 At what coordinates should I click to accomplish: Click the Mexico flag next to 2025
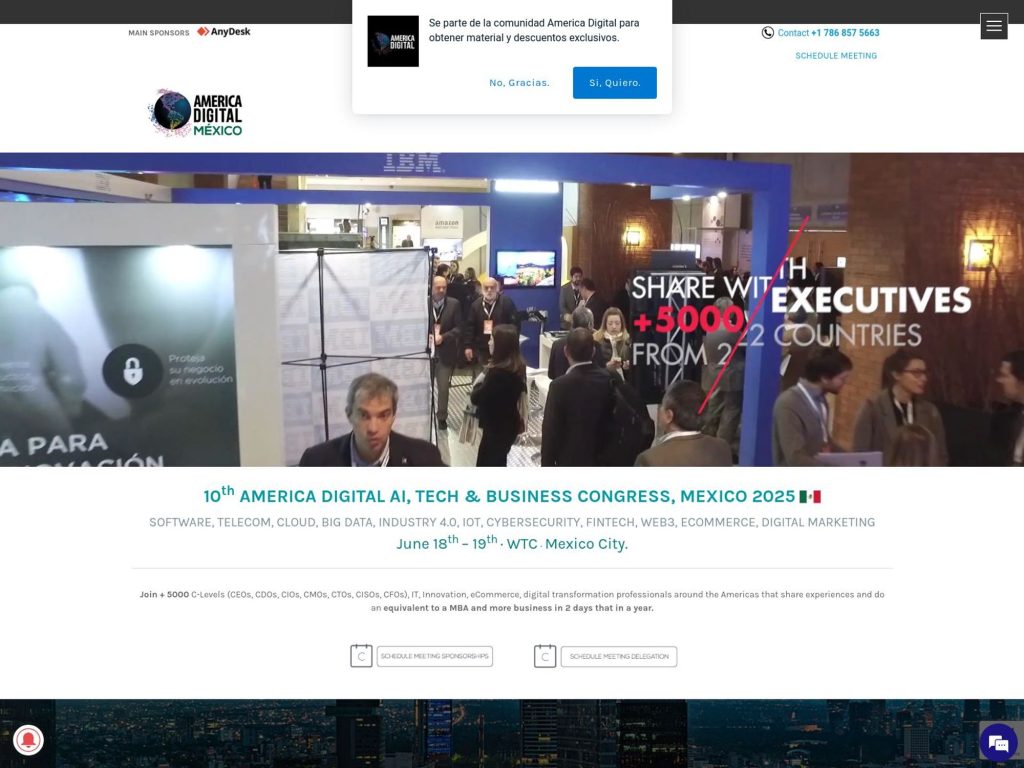pyautogui.click(x=811, y=494)
